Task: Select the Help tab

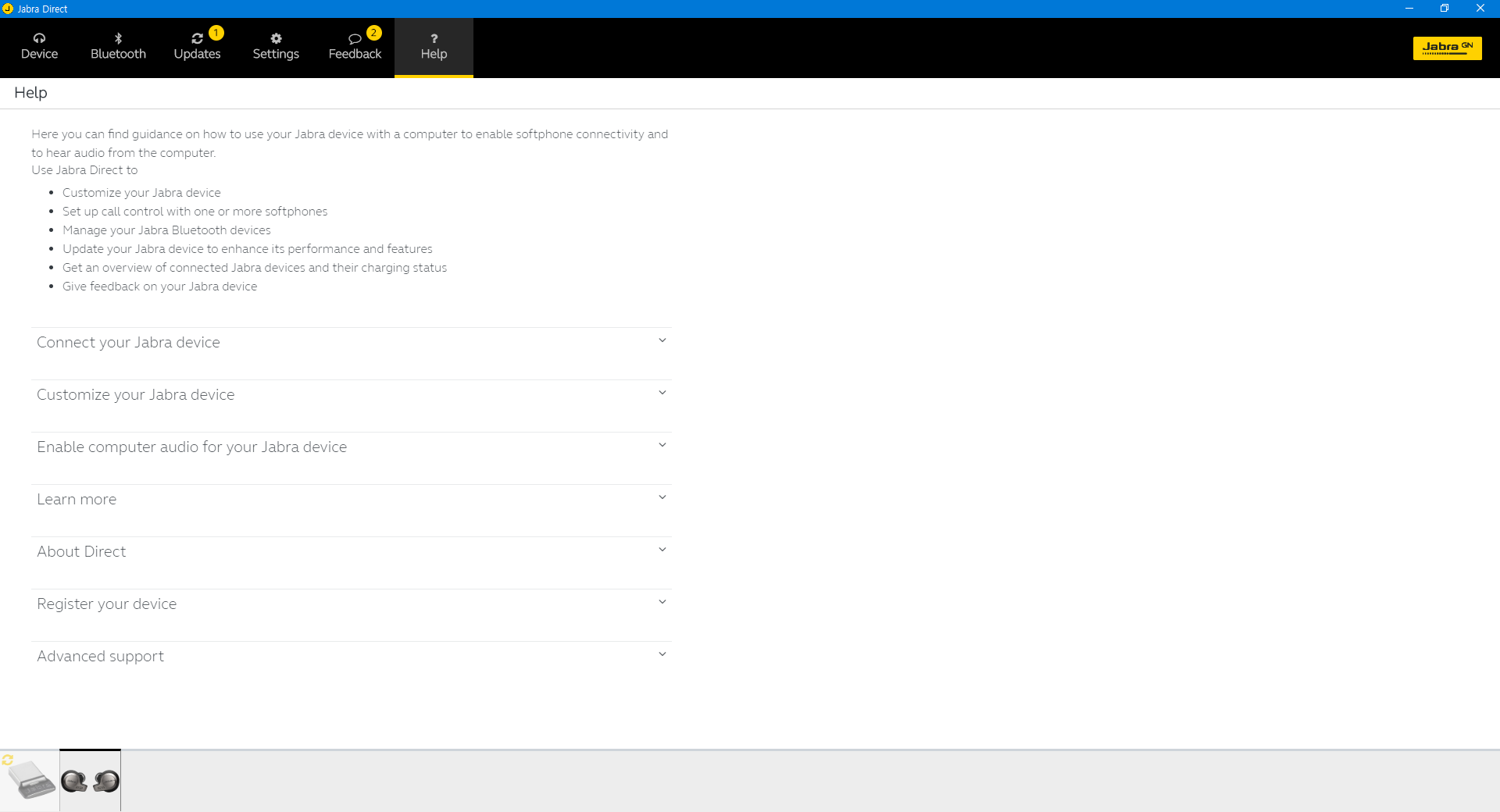Action: [x=434, y=48]
